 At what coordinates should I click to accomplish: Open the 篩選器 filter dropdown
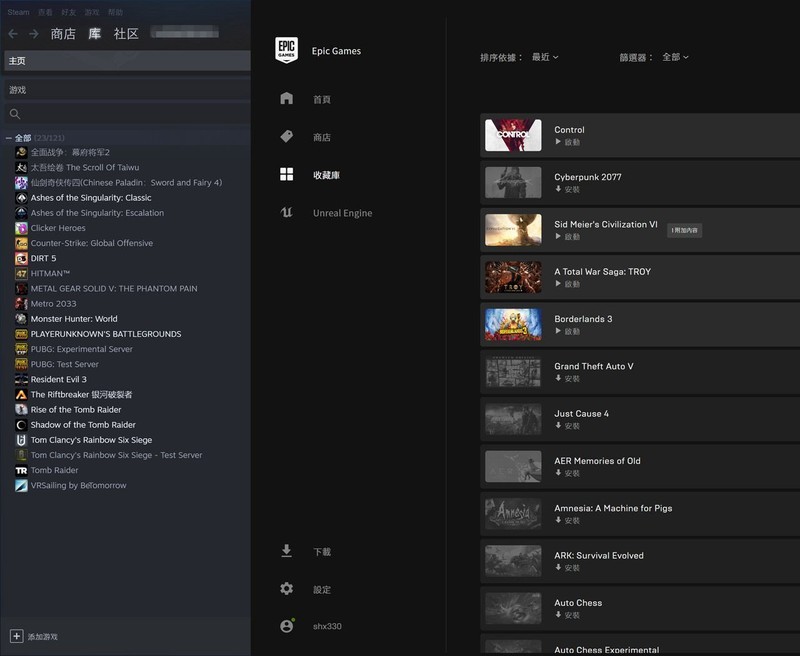[675, 57]
